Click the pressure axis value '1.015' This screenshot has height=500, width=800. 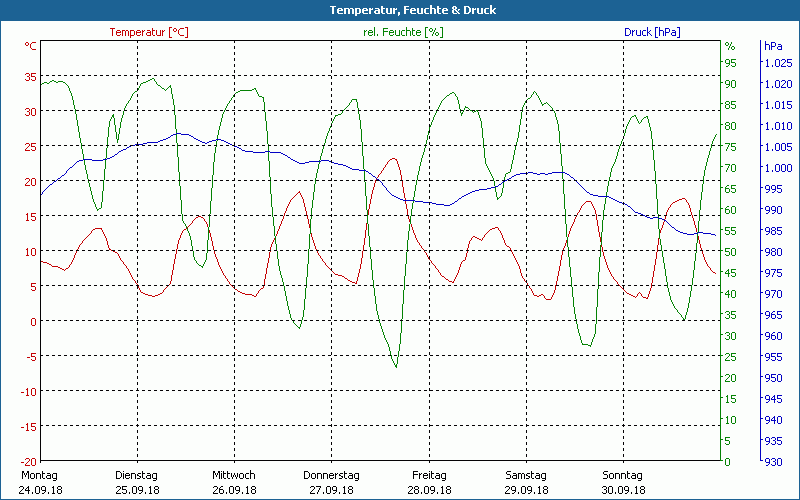tap(778, 105)
